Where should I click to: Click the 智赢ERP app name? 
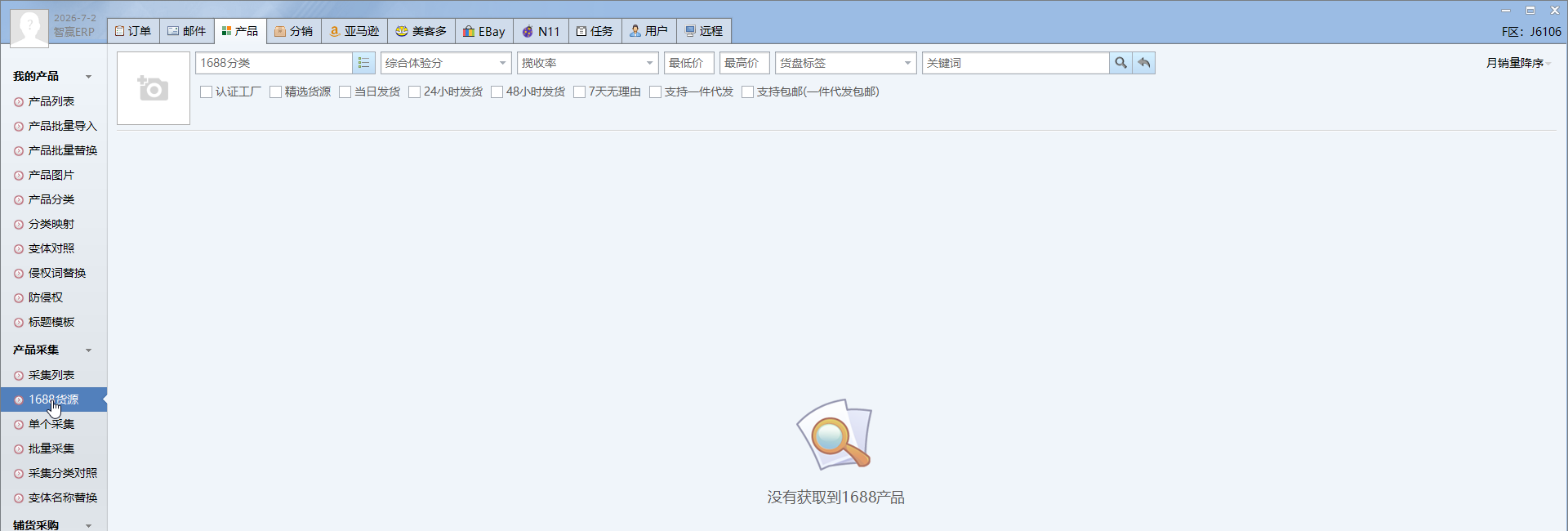pyautogui.click(x=74, y=32)
